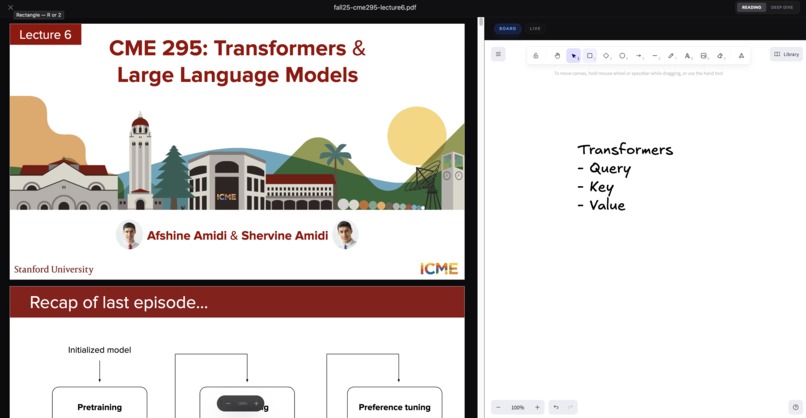806x418 pixels.
Task: Click the PDF vertical scrollbar thumb
Action: (x=481, y=22)
